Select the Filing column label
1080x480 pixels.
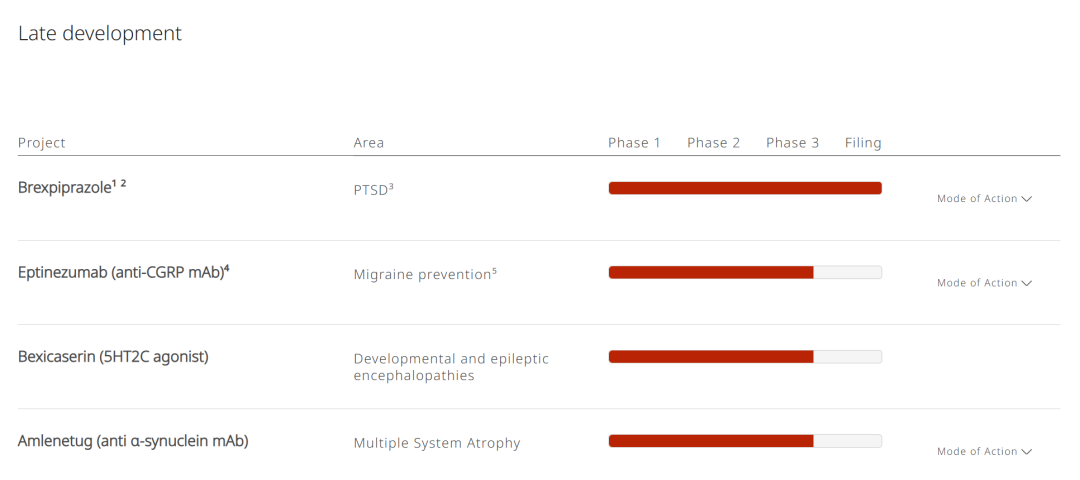pyautogui.click(x=863, y=143)
